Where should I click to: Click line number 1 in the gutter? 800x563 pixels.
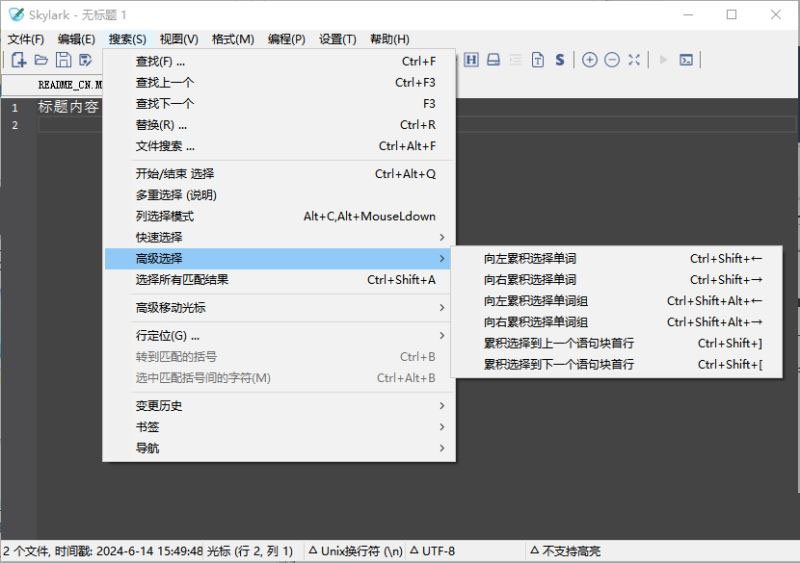(x=15, y=108)
